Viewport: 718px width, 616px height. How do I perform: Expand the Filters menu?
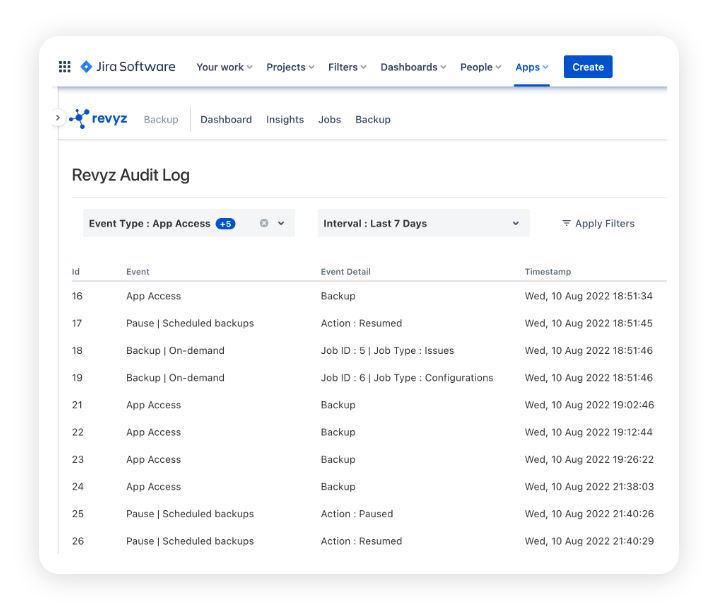(347, 67)
